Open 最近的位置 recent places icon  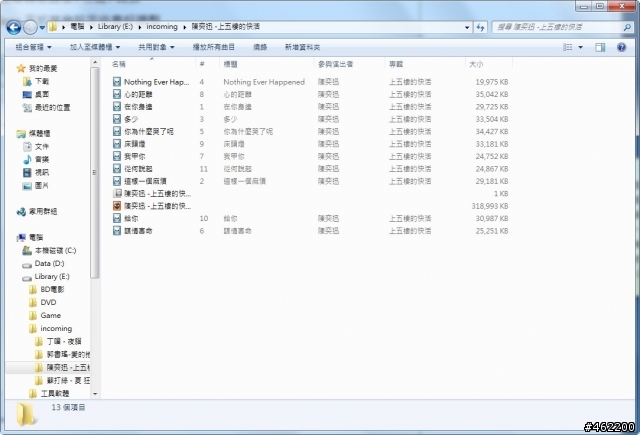(27, 107)
